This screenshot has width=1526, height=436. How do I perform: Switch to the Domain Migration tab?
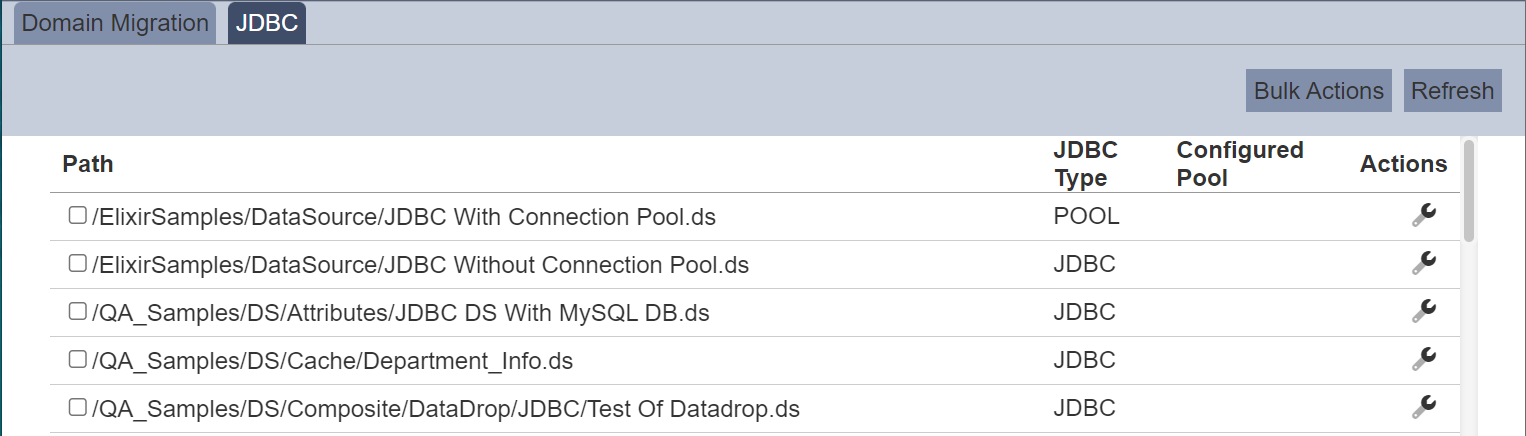[115, 24]
